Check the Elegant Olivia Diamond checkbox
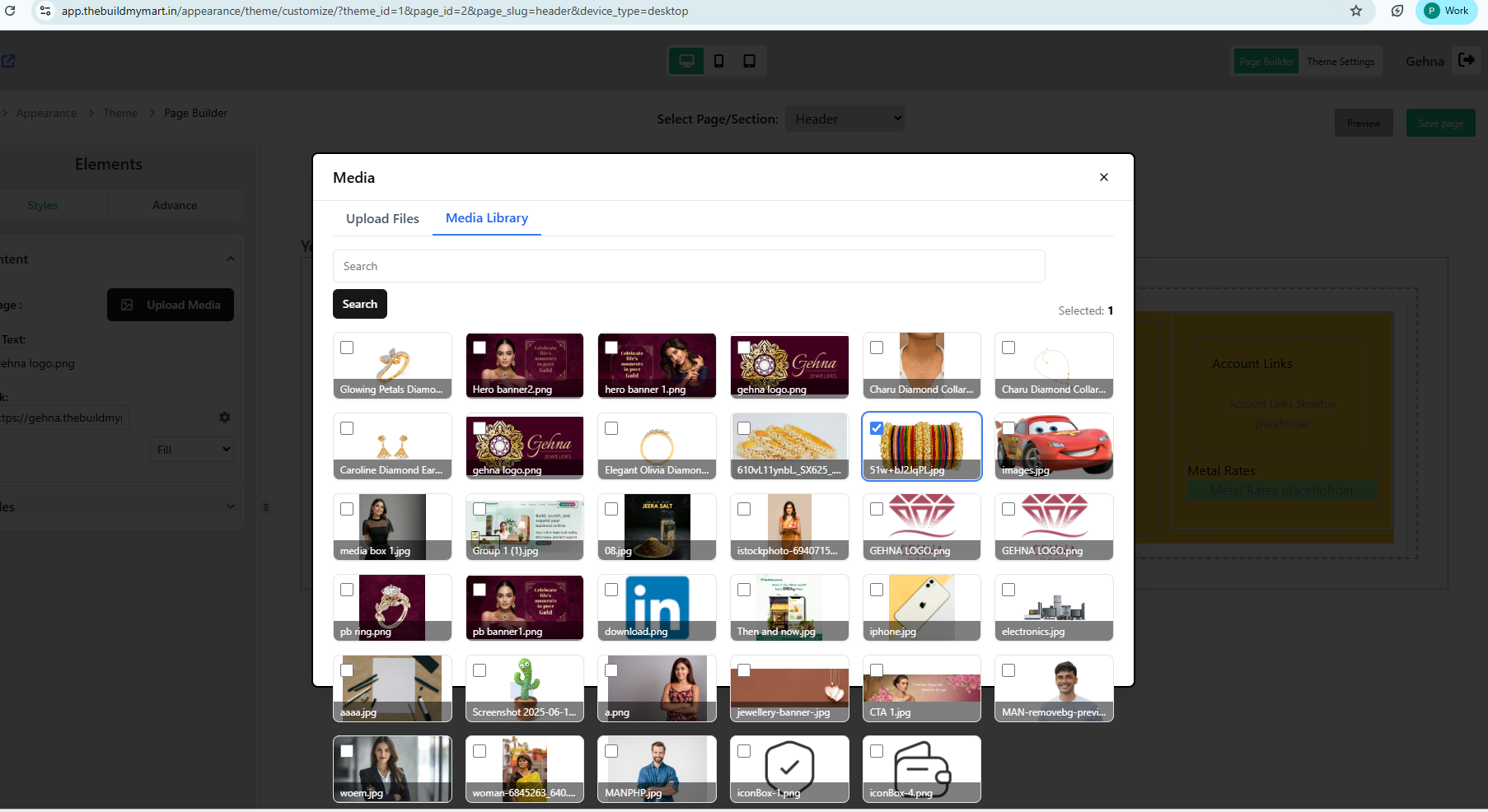Screen dimensions: 1488x812 click(x=611, y=428)
